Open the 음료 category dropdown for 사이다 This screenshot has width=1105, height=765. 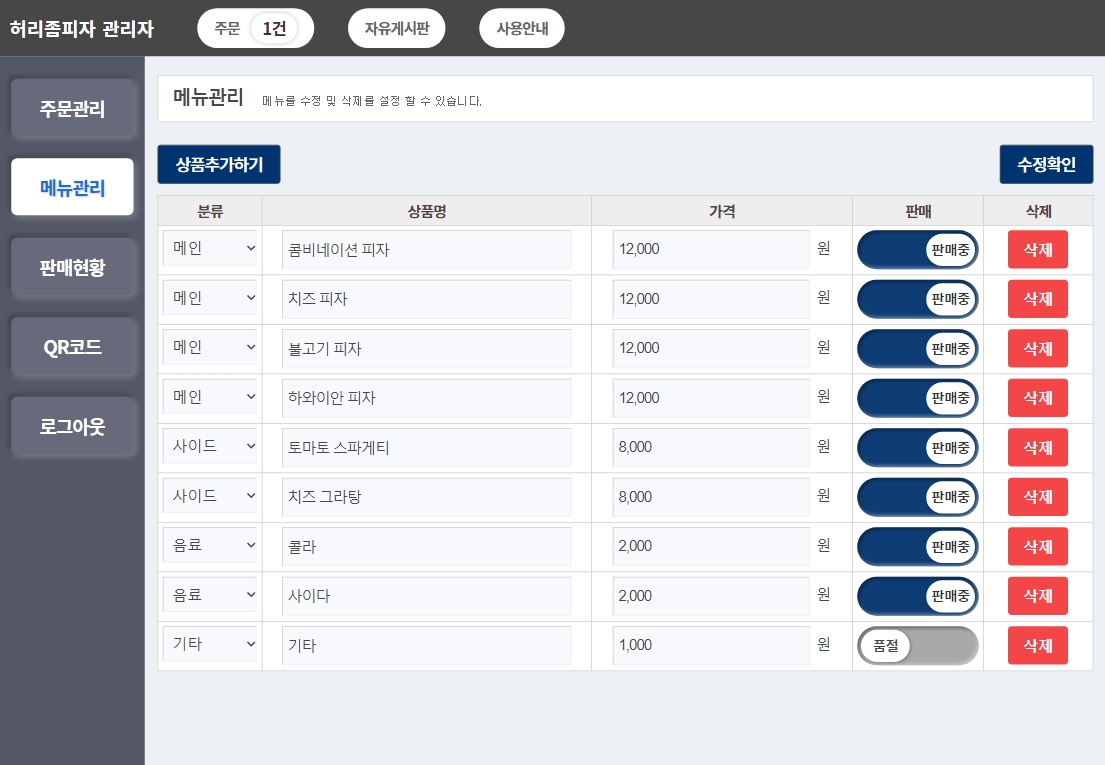point(210,595)
